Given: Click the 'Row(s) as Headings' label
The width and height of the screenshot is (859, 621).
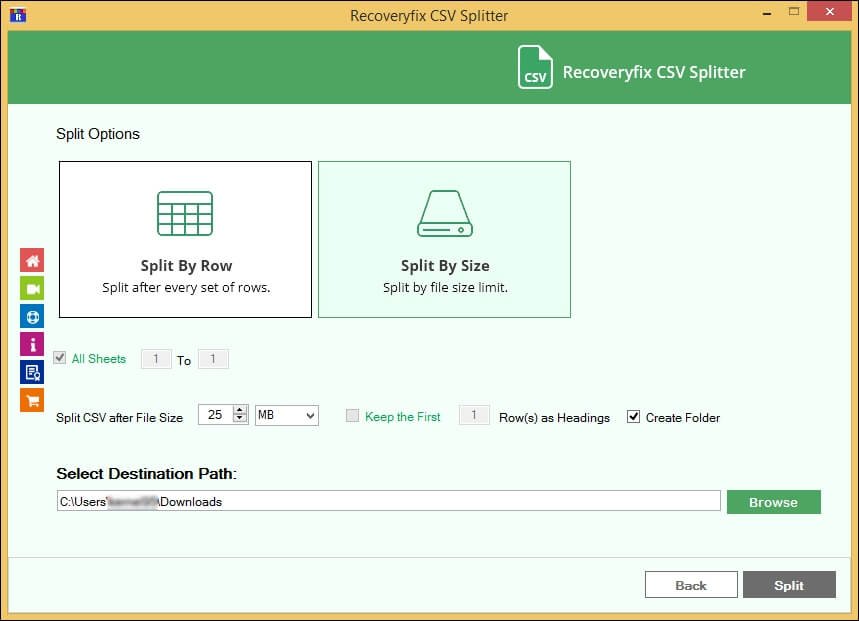Looking at the screenshot, I should 554,418.
